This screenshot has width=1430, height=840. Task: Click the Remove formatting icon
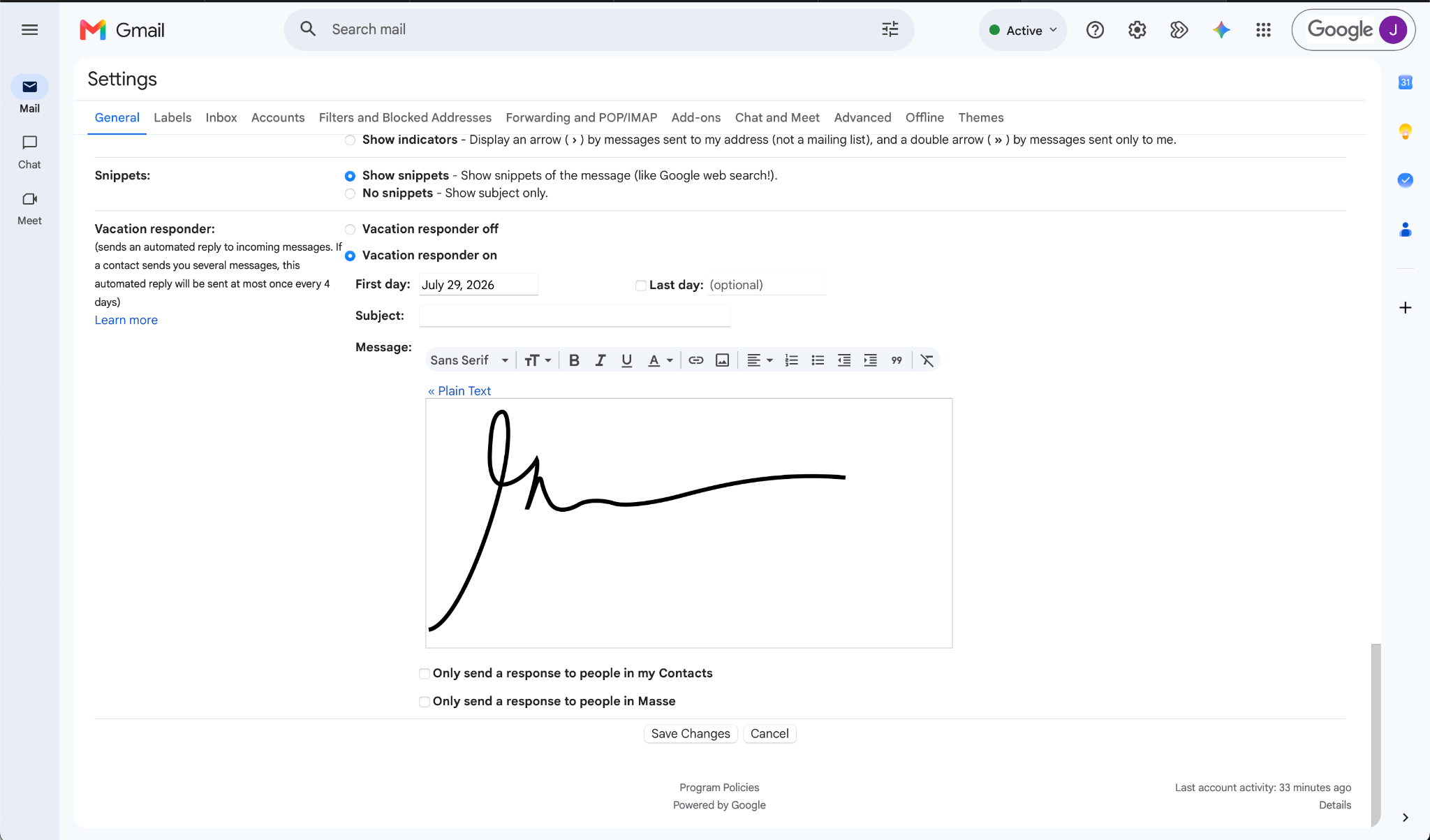tap(927, 360)
